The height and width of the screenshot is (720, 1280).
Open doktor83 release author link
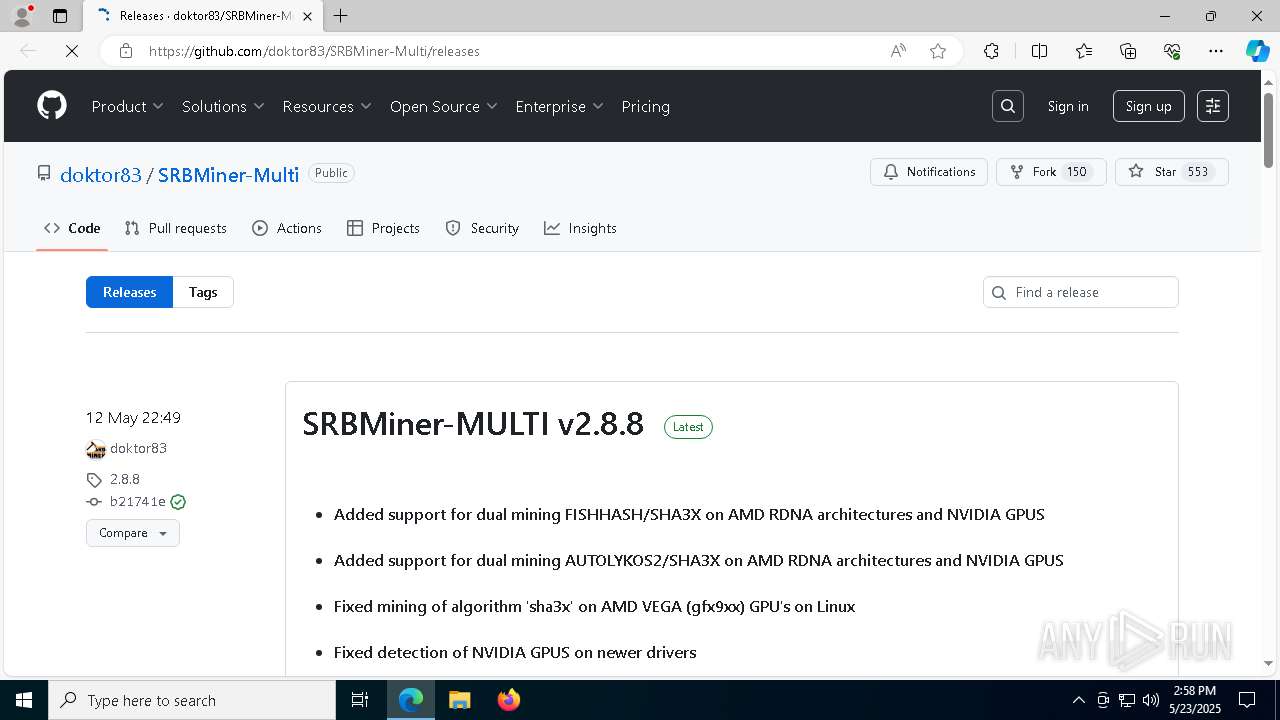point(138,448)
